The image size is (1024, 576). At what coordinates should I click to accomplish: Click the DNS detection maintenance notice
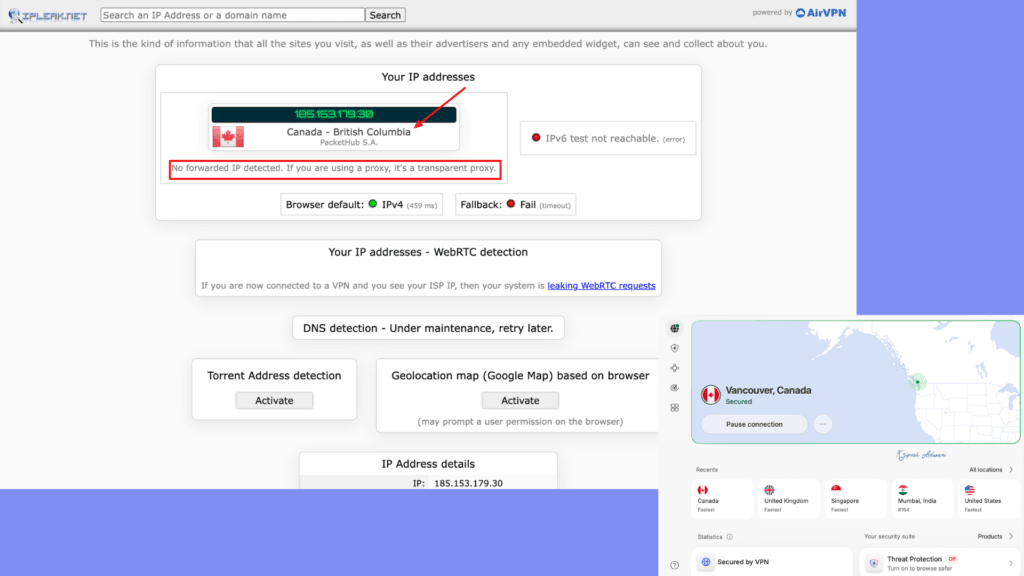click(428, 328)
